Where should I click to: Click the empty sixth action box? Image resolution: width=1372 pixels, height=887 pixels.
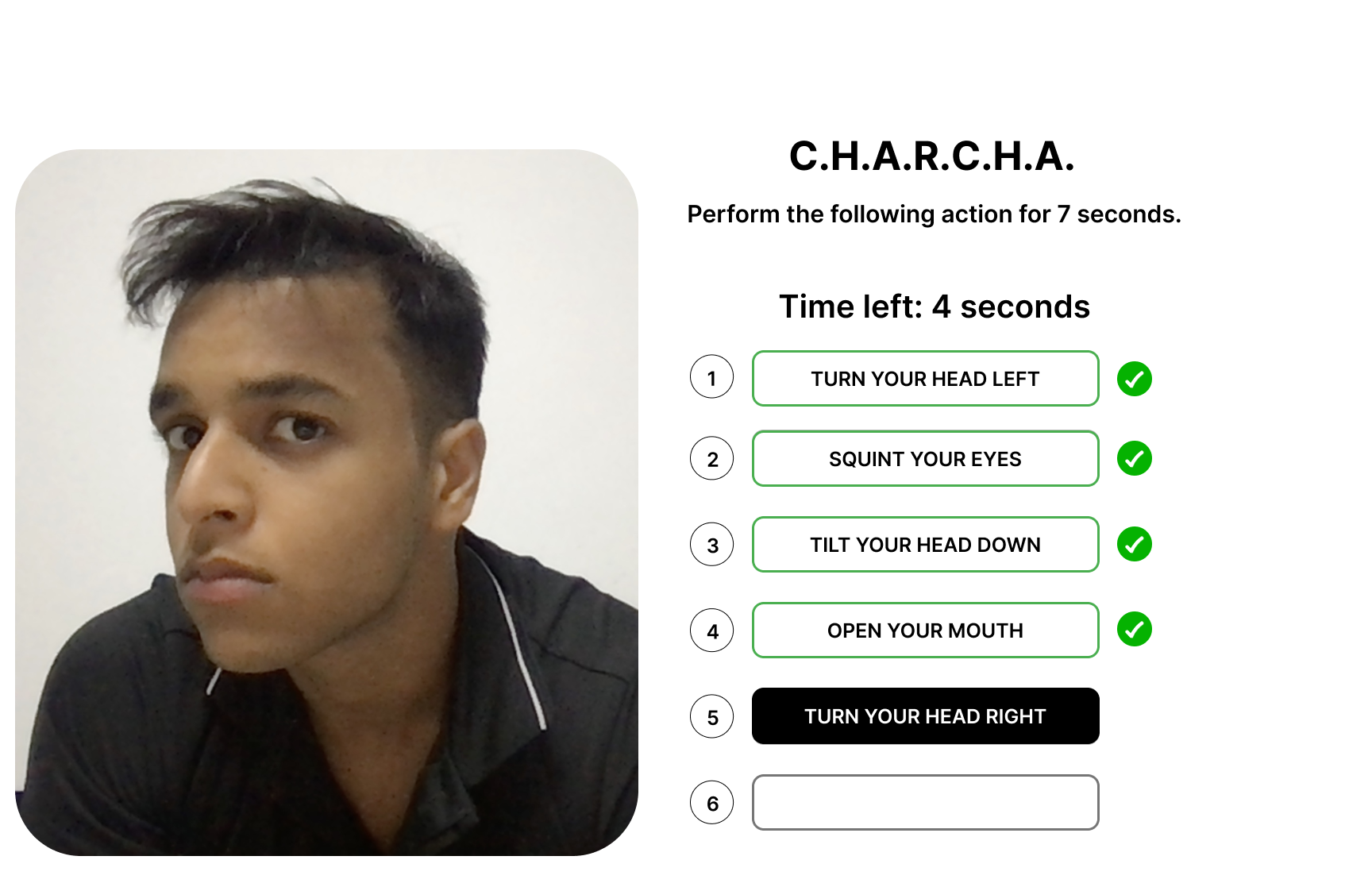[925, 803]
